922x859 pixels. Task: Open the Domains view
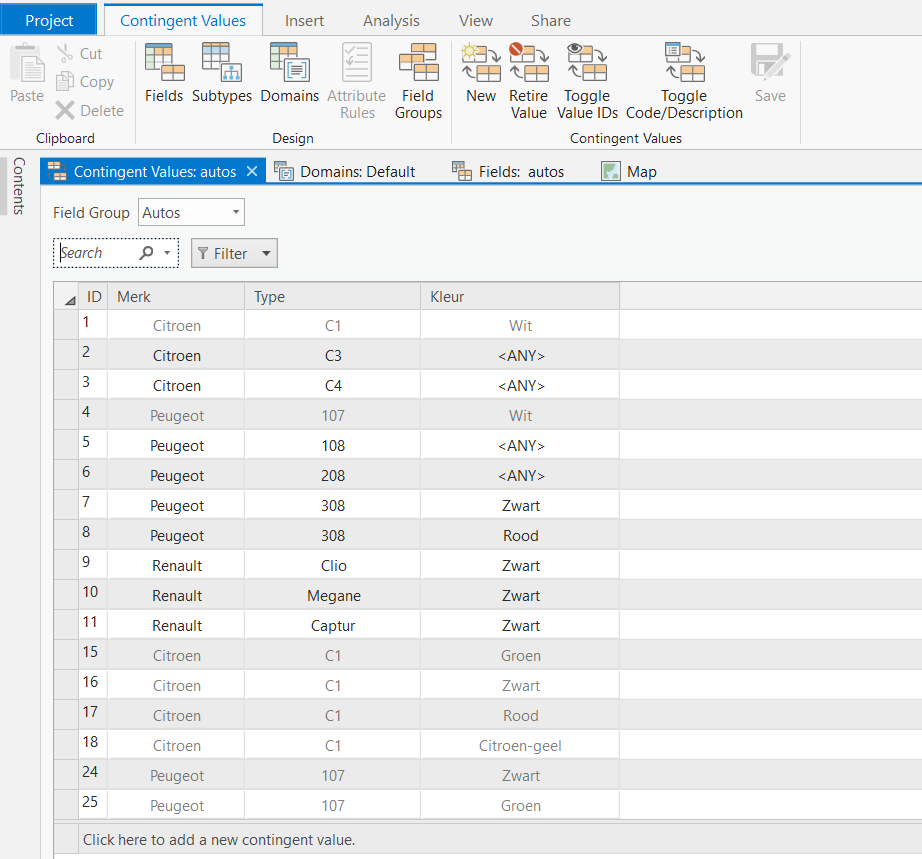pyautogui.click(x=289, y=73)
